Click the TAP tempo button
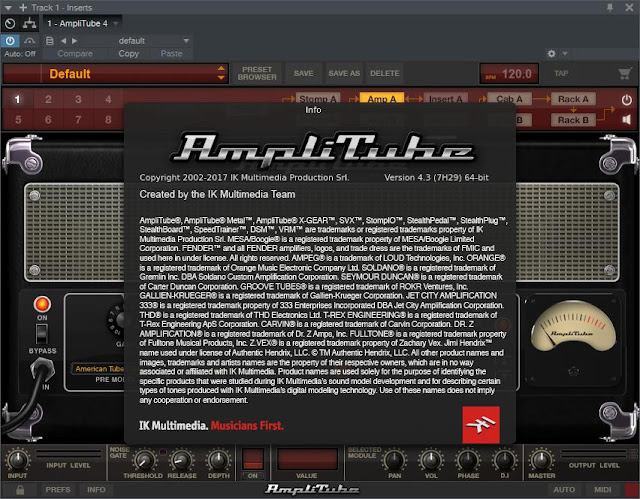The height and width of the screenshot is (499, 640). click(561, 73)
